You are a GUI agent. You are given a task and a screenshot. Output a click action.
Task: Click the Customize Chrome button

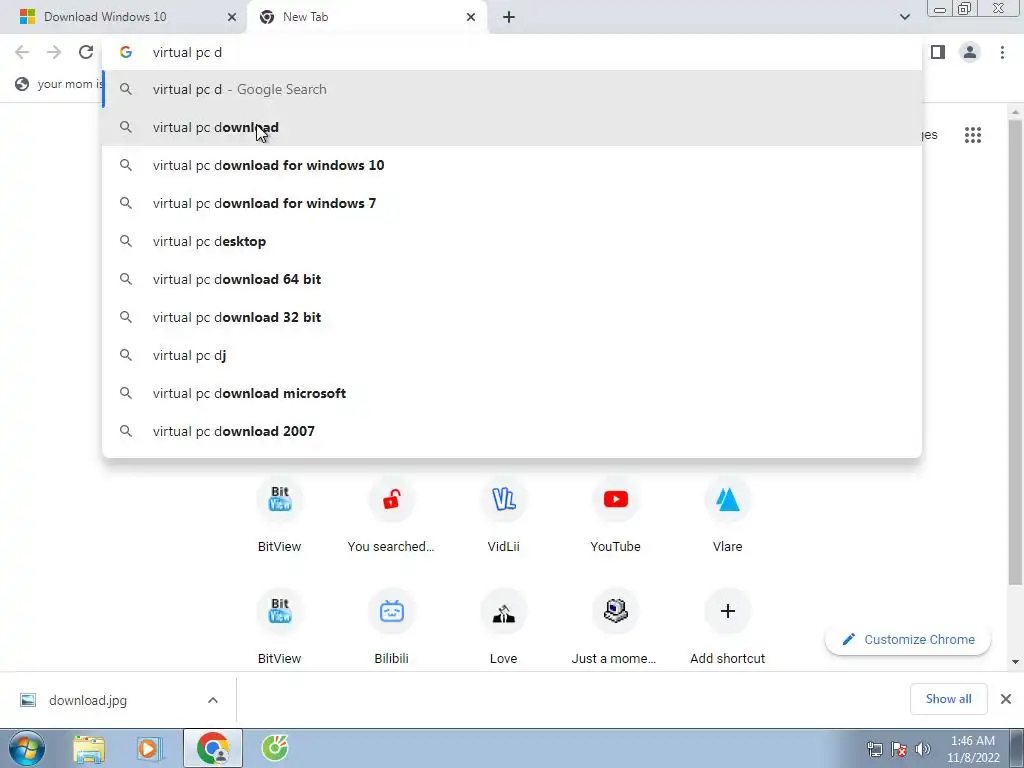(x=908, y=639)
